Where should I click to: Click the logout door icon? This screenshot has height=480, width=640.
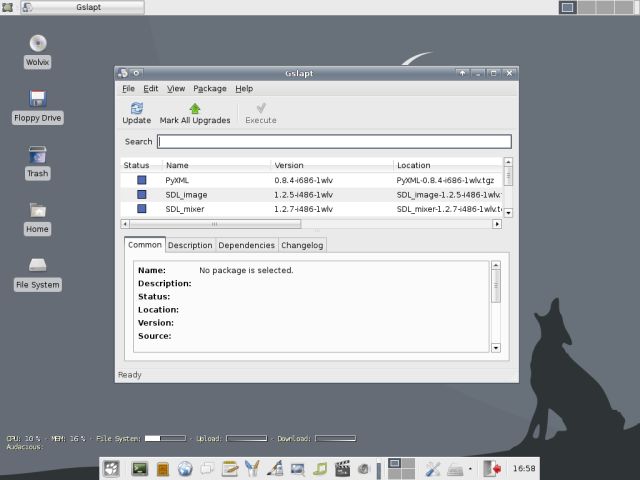click(492, 469)
